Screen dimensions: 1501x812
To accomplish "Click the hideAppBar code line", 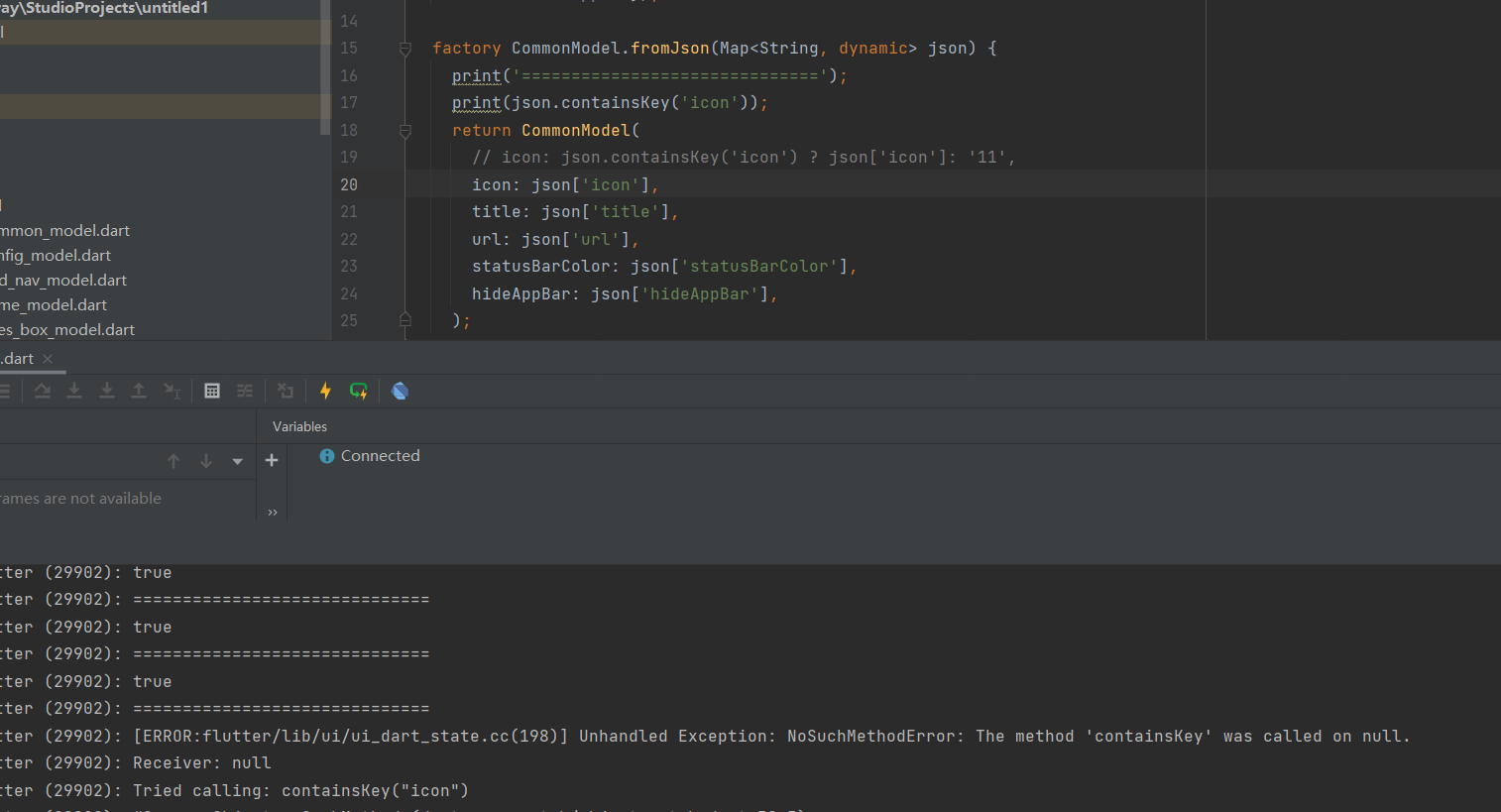I will point(625,294).
